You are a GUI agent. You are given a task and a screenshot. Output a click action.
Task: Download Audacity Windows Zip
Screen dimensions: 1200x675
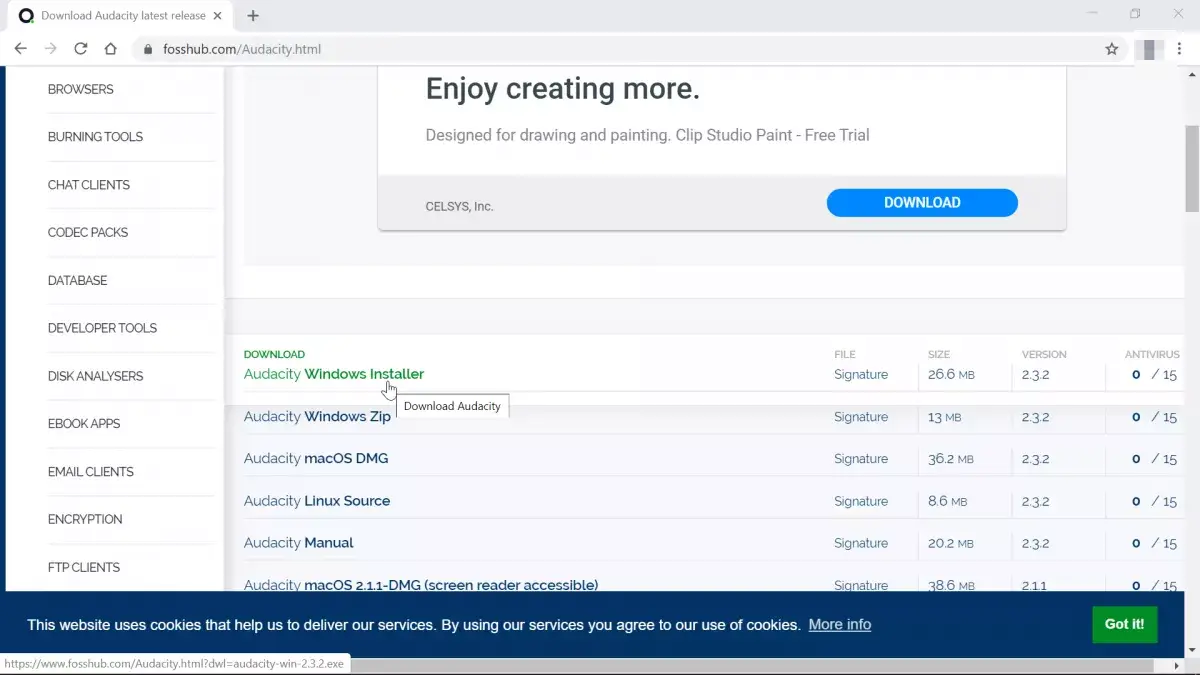(317, 416)
